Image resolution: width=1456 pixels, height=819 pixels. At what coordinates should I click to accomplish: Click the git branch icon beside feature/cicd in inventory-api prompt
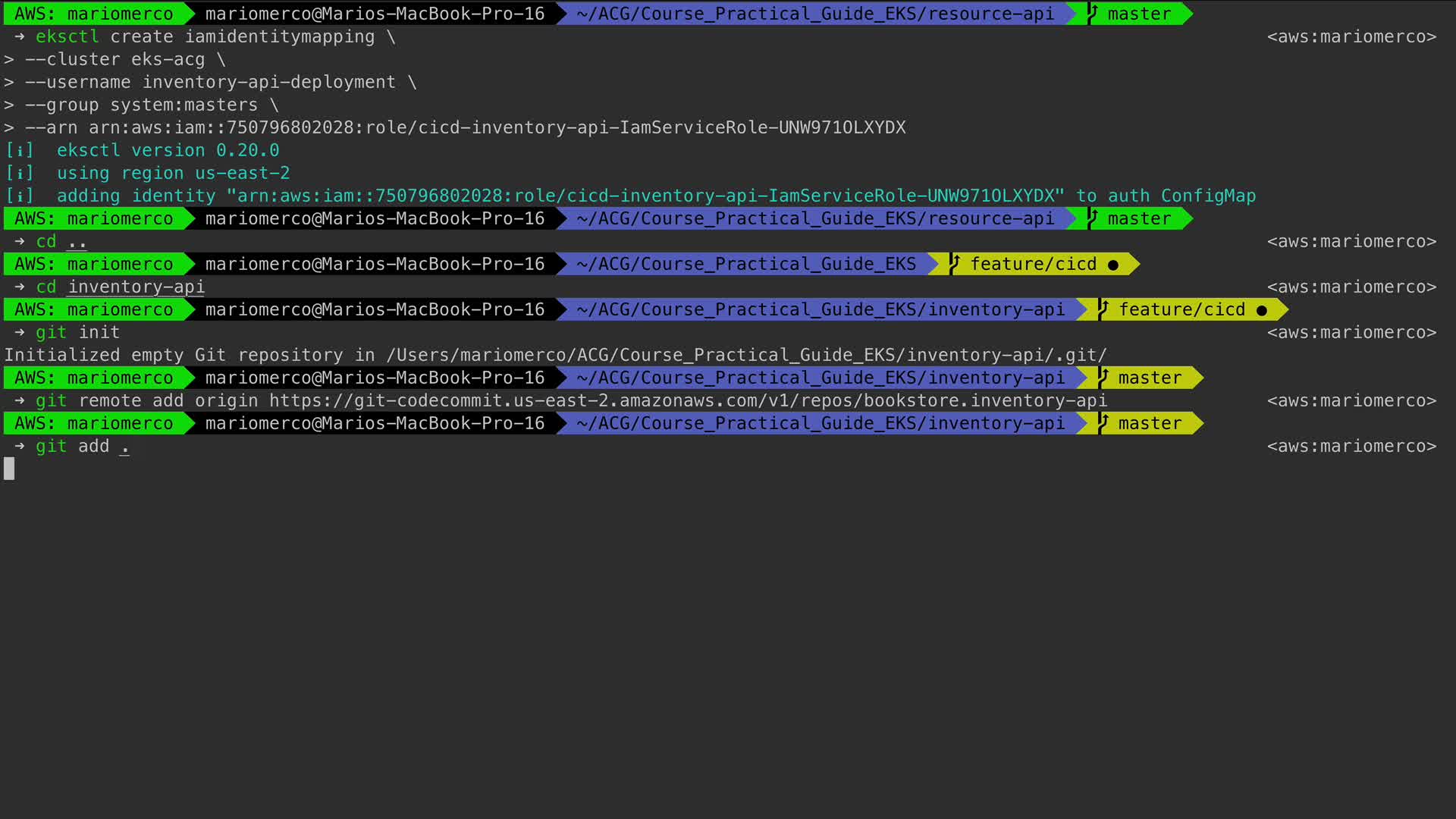(1103, 309)
